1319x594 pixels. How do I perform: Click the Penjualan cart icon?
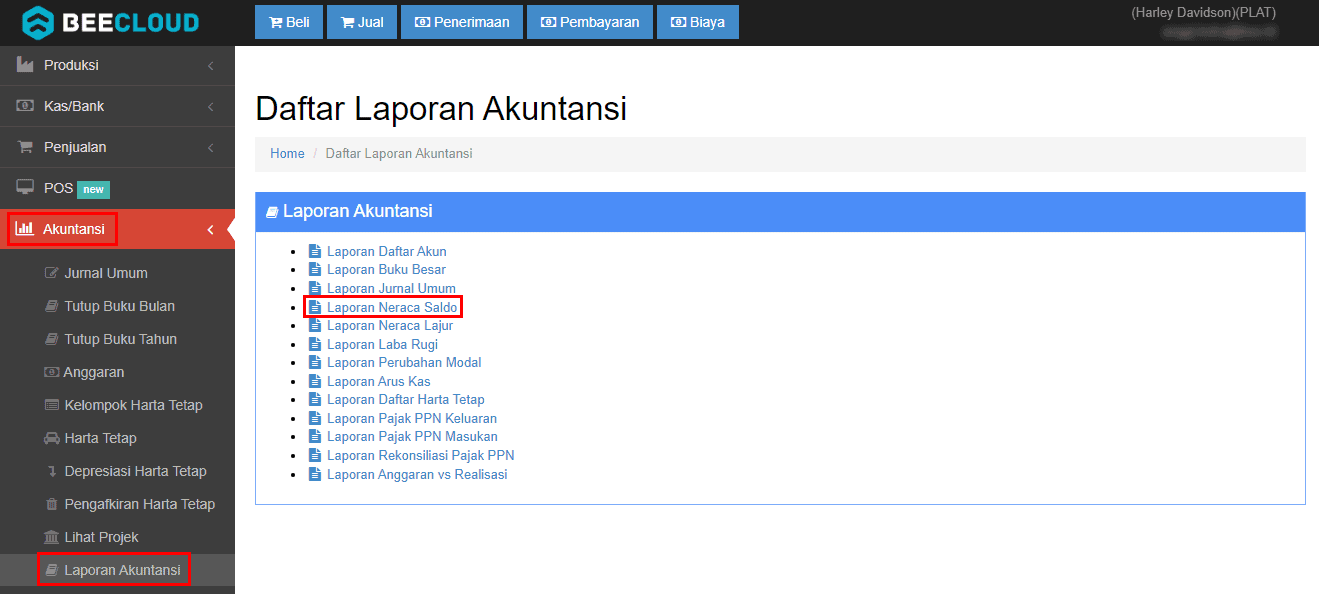(25, 147)
